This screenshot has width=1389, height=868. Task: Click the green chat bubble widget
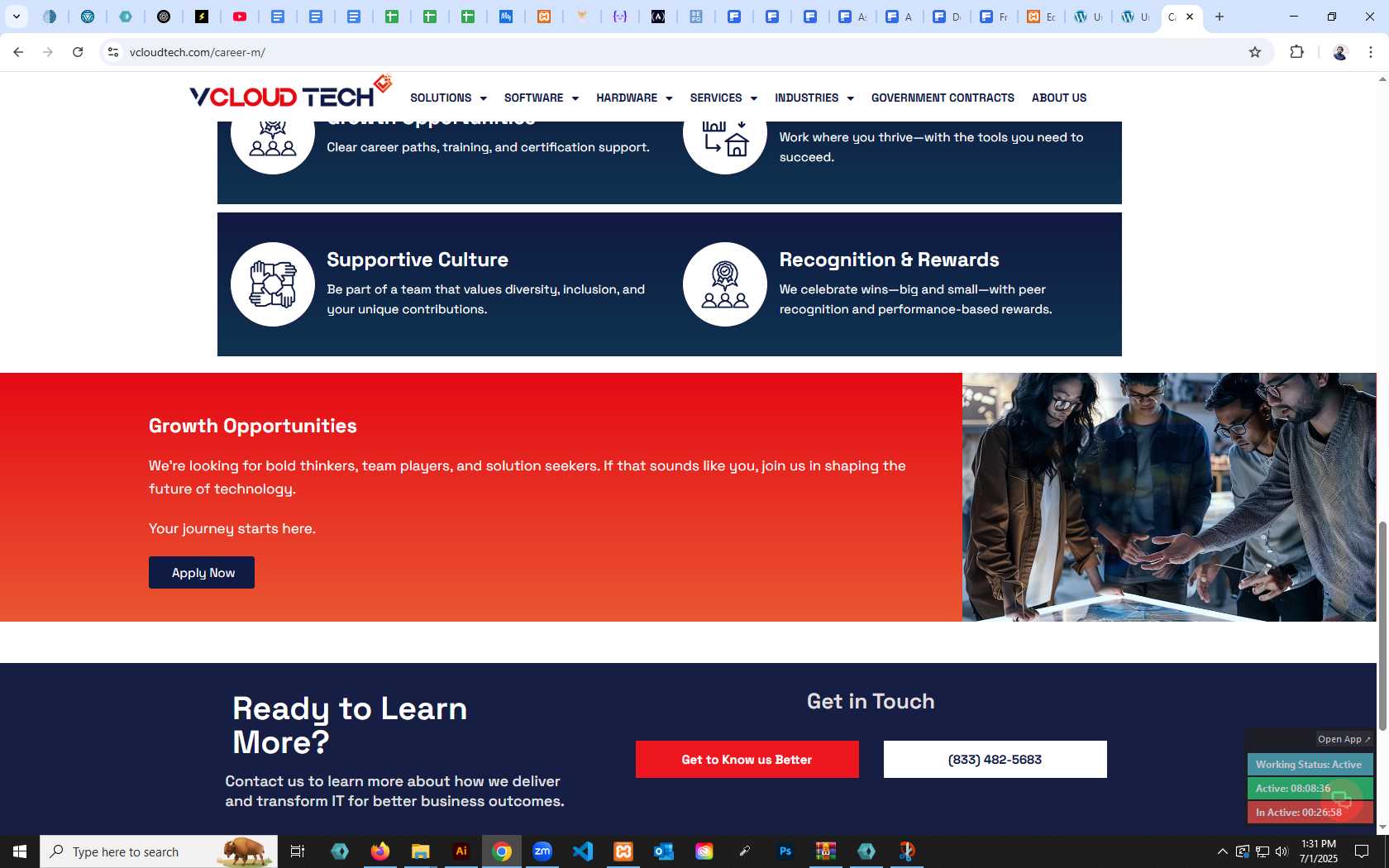[1341, 799]
